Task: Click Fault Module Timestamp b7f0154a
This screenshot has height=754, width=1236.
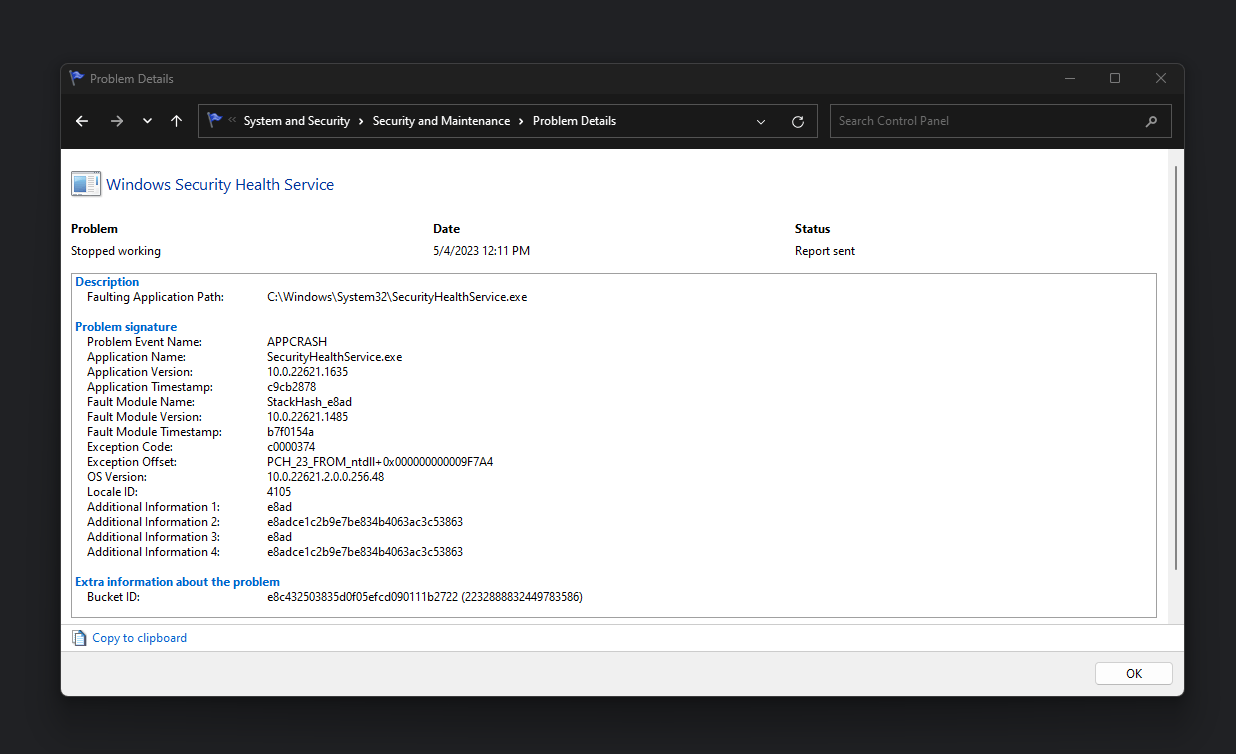Action: (x=290, y=432)
